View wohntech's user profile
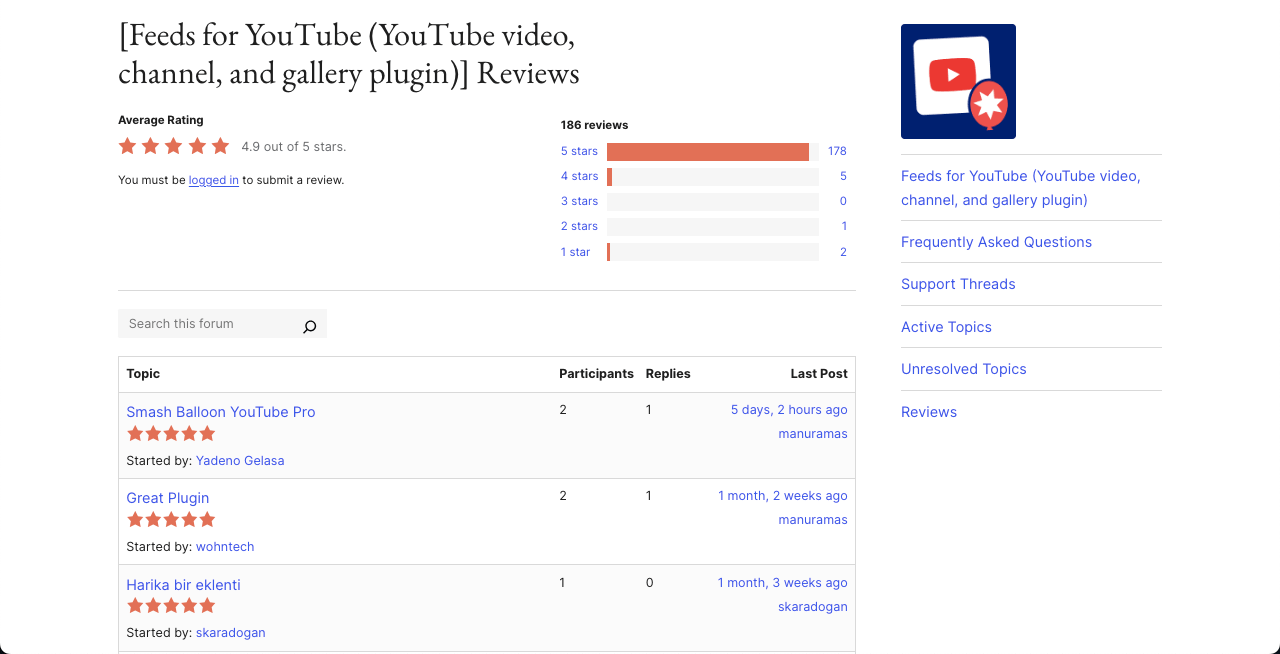1280x654 pixels. (225, 546)
